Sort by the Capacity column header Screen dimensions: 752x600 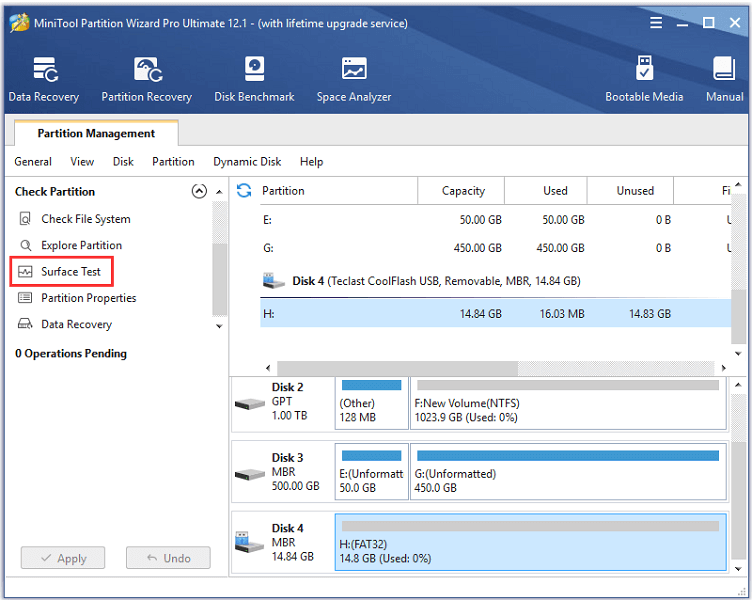(x=461, y=191)
